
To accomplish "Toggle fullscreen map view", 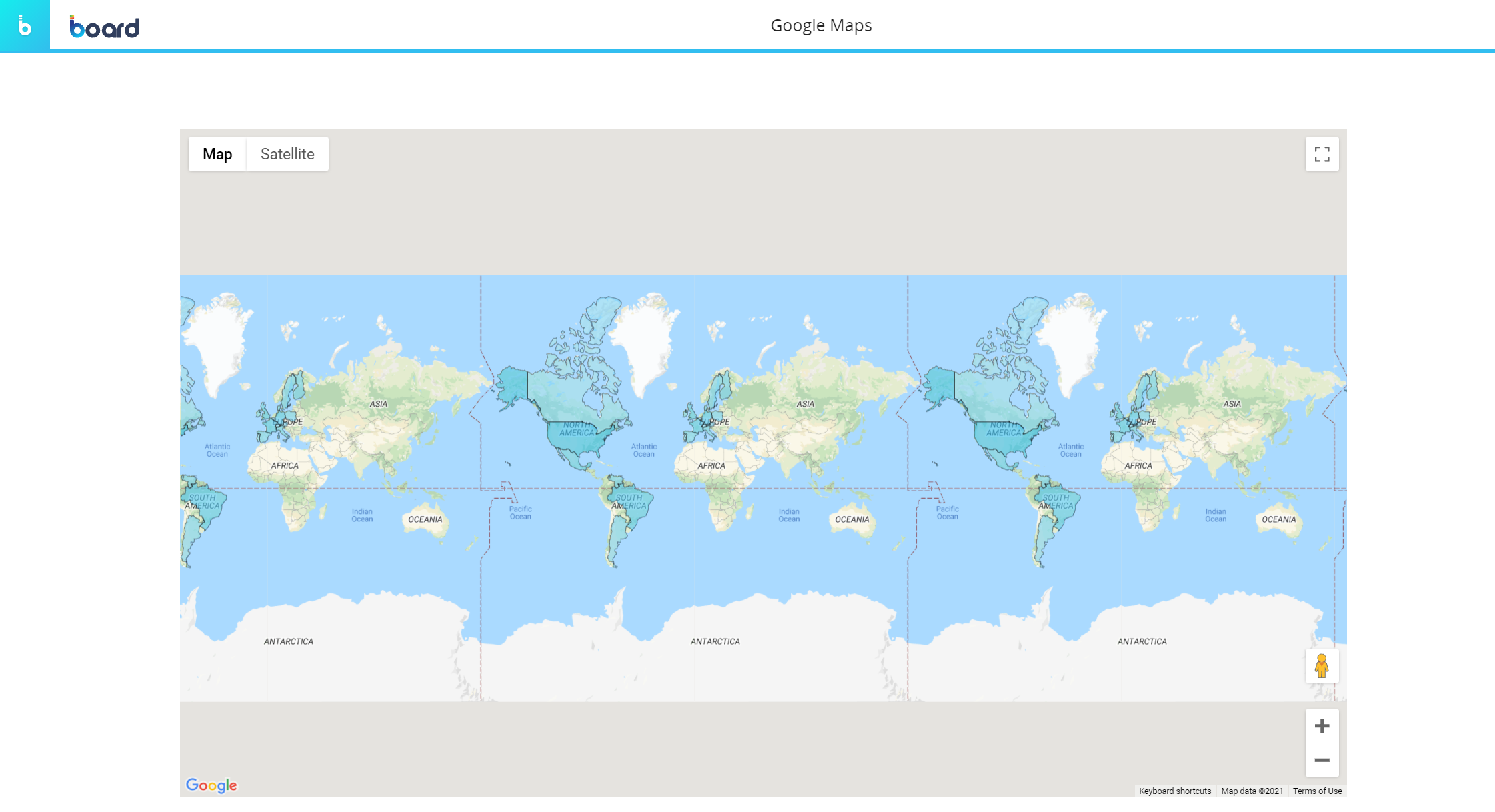I will 1322,154.
